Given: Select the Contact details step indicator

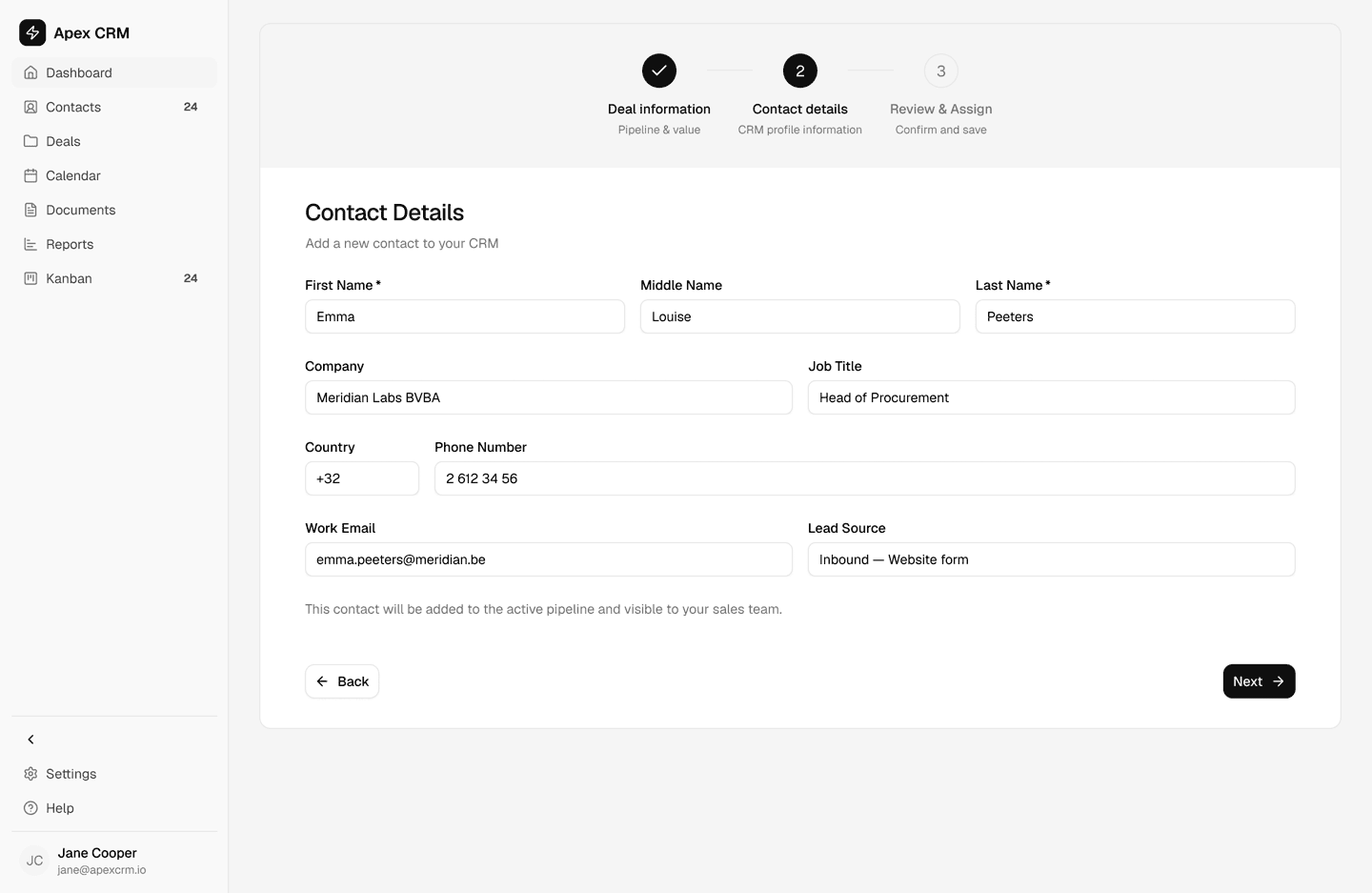Looking at the screenshot, I should [x=799, y=71].
